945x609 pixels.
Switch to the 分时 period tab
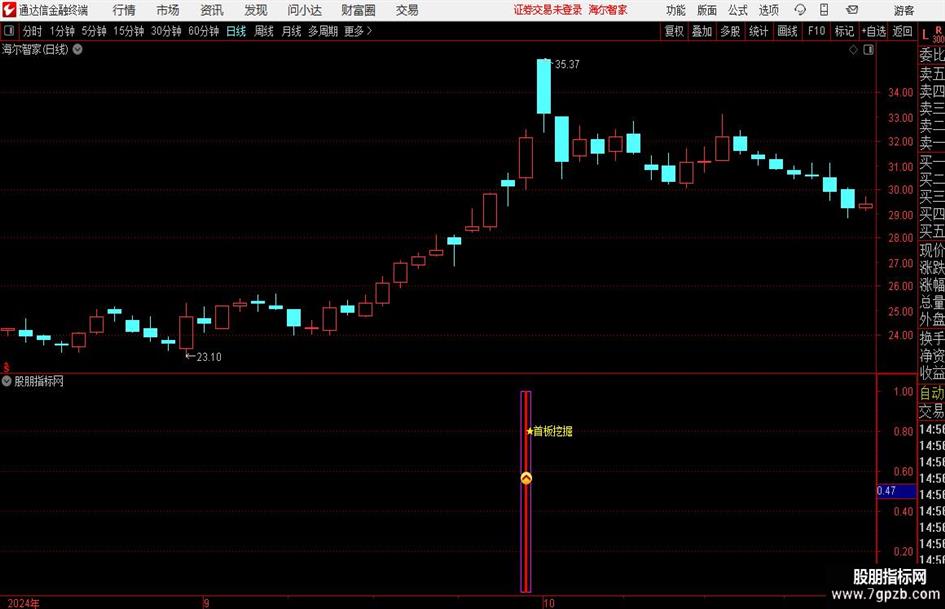point(33,31)
